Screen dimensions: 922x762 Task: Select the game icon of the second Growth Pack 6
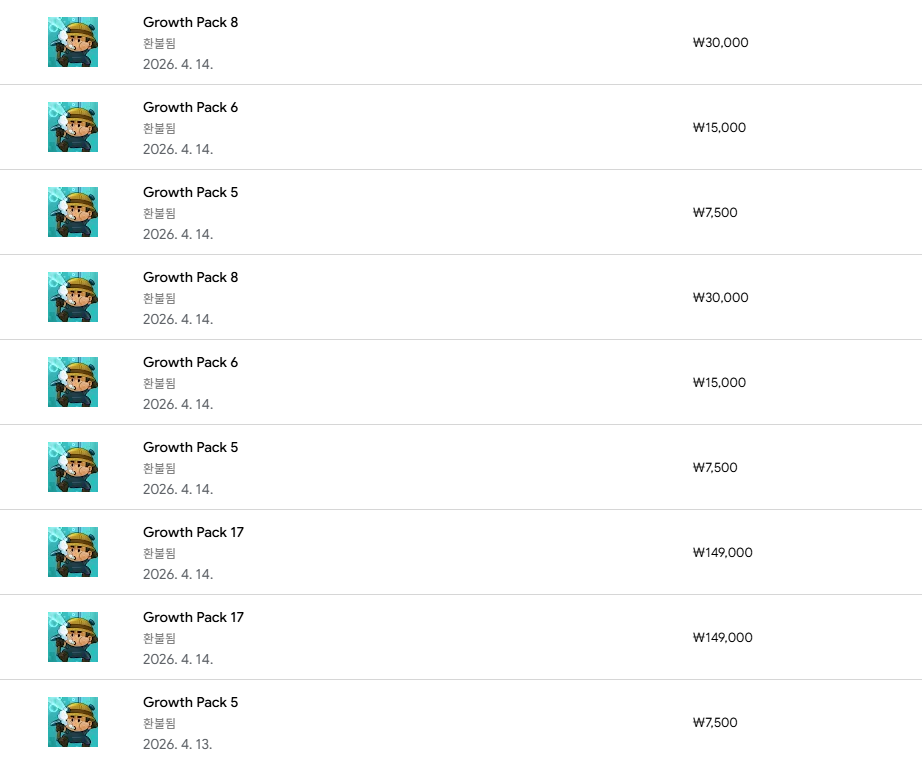coord(73,382)
